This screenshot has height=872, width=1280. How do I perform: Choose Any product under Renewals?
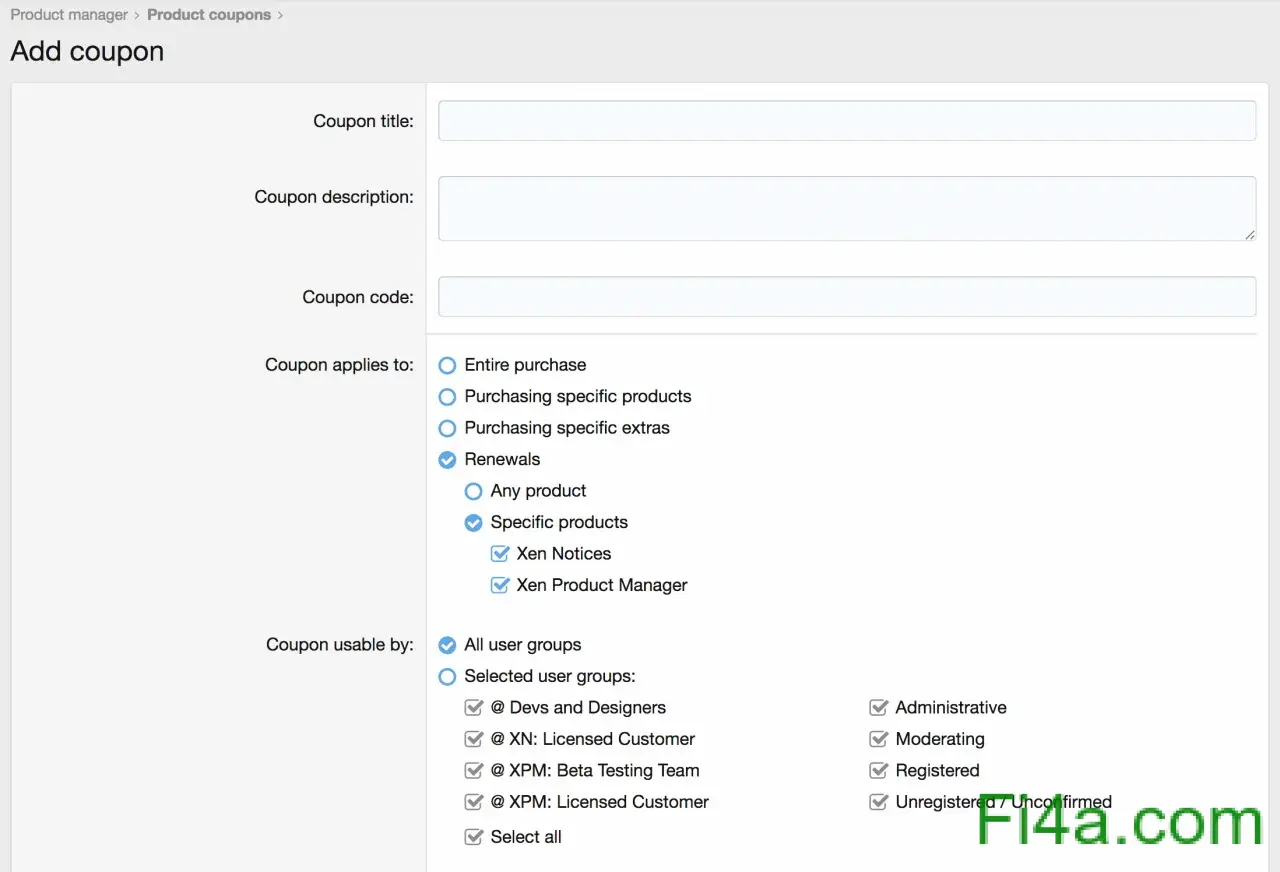point(474,491)
